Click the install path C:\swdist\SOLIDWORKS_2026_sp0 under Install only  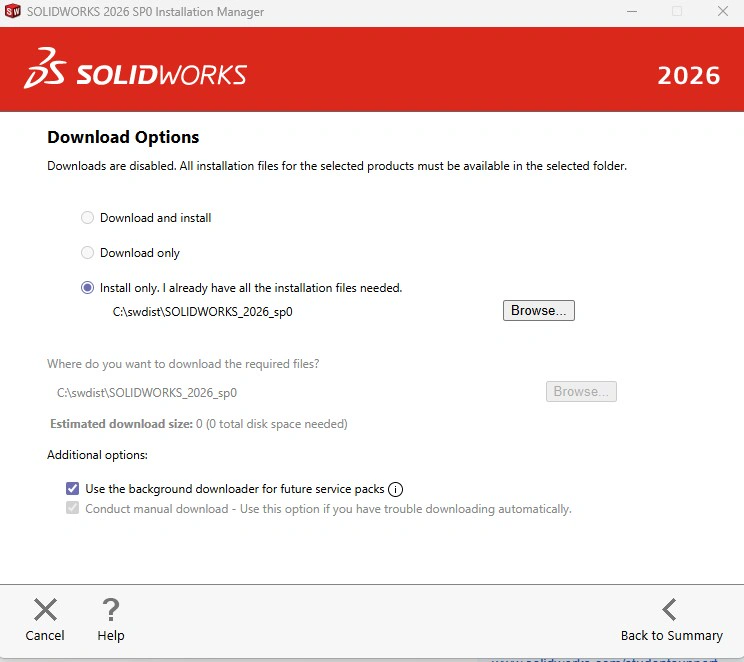click(203, 312)
